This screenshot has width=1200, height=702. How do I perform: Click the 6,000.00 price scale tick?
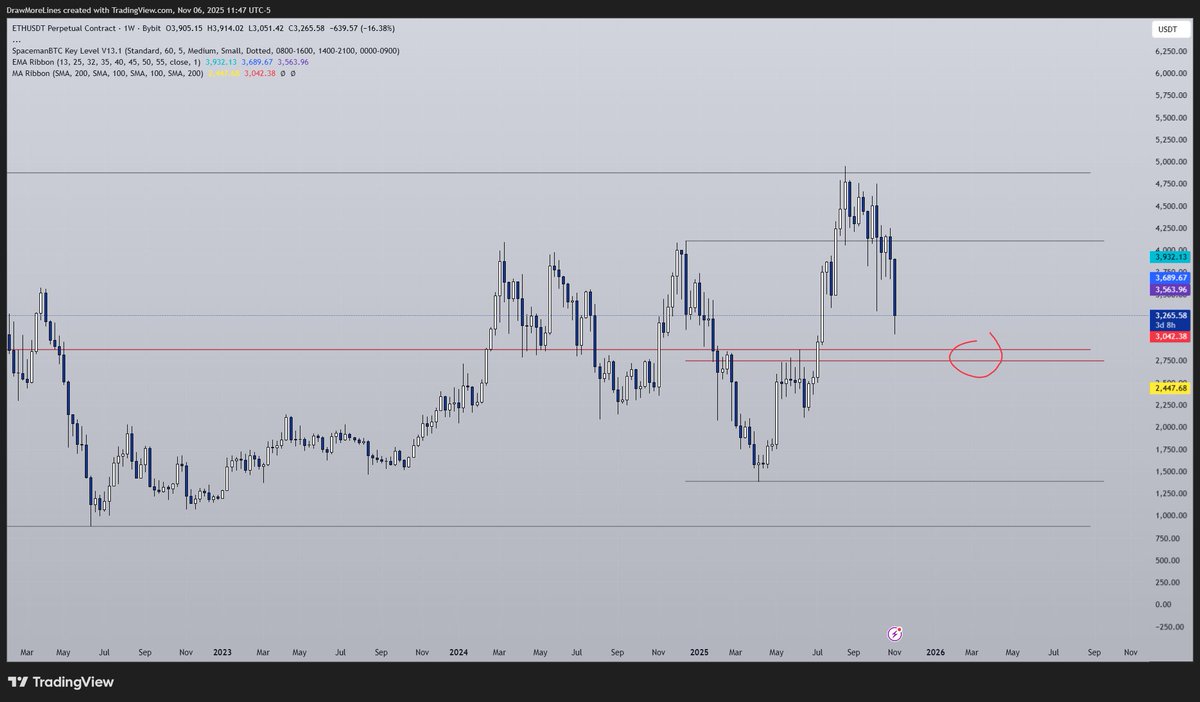click(1169, 73)
